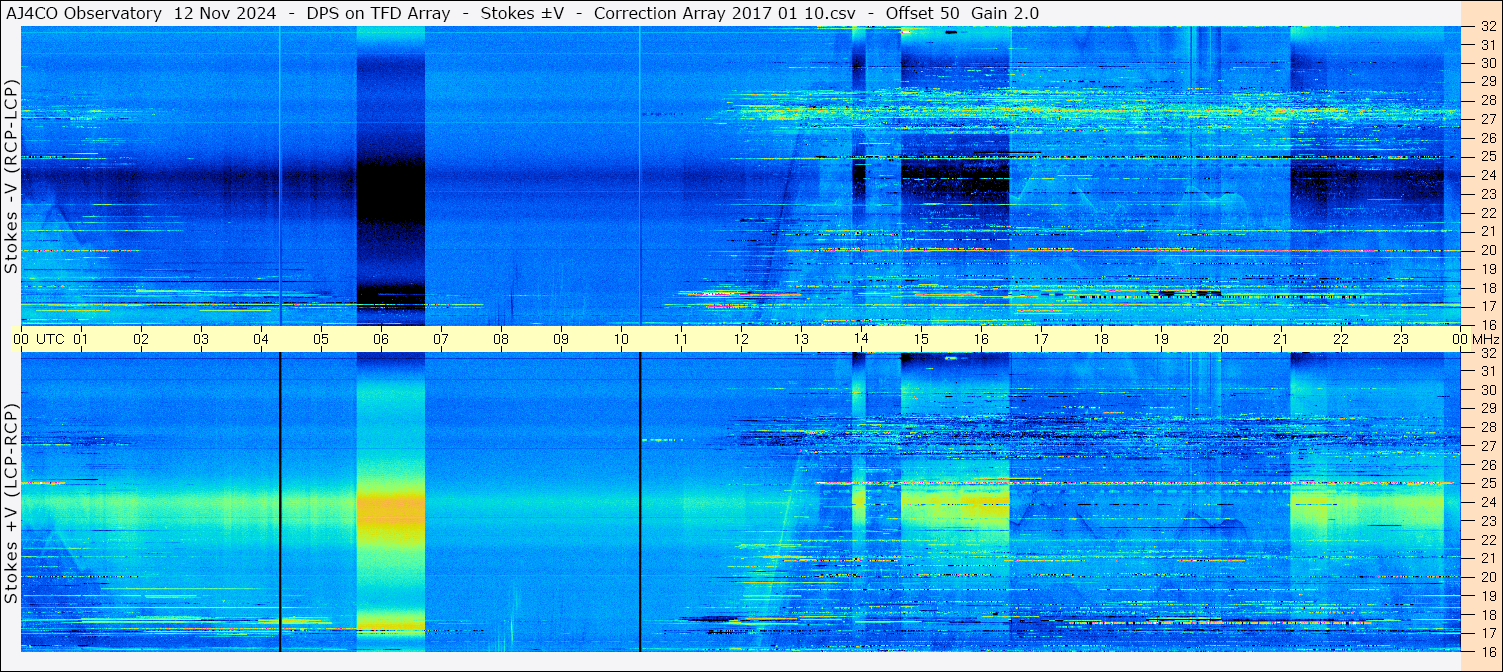Click the 01 hour tick on time axis

pyautogui.click(x=81, y=339)
